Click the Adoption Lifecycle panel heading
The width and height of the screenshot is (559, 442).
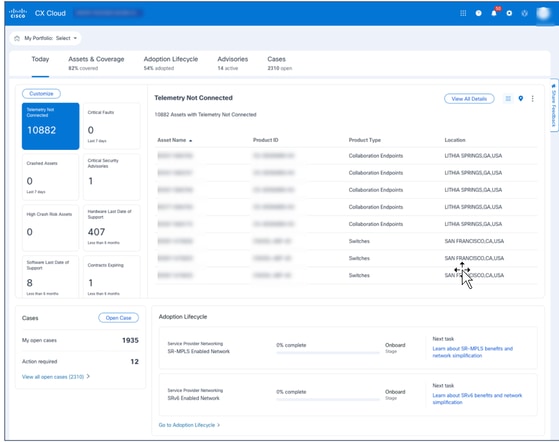coord(183,317)
